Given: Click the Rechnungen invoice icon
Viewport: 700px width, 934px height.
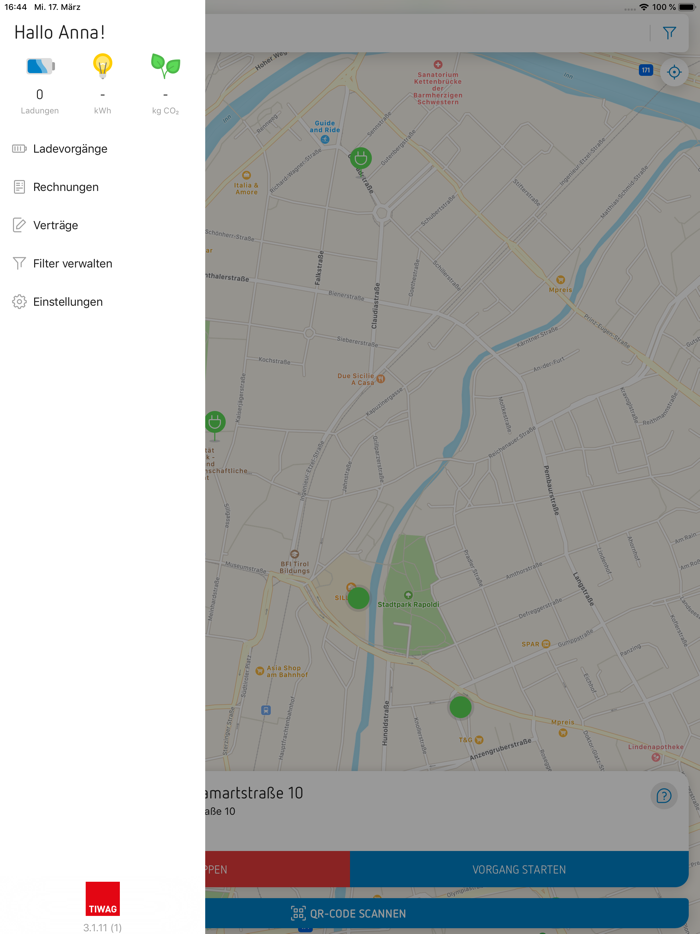Looking at the screenshot, I should click(x=18, y=187).
